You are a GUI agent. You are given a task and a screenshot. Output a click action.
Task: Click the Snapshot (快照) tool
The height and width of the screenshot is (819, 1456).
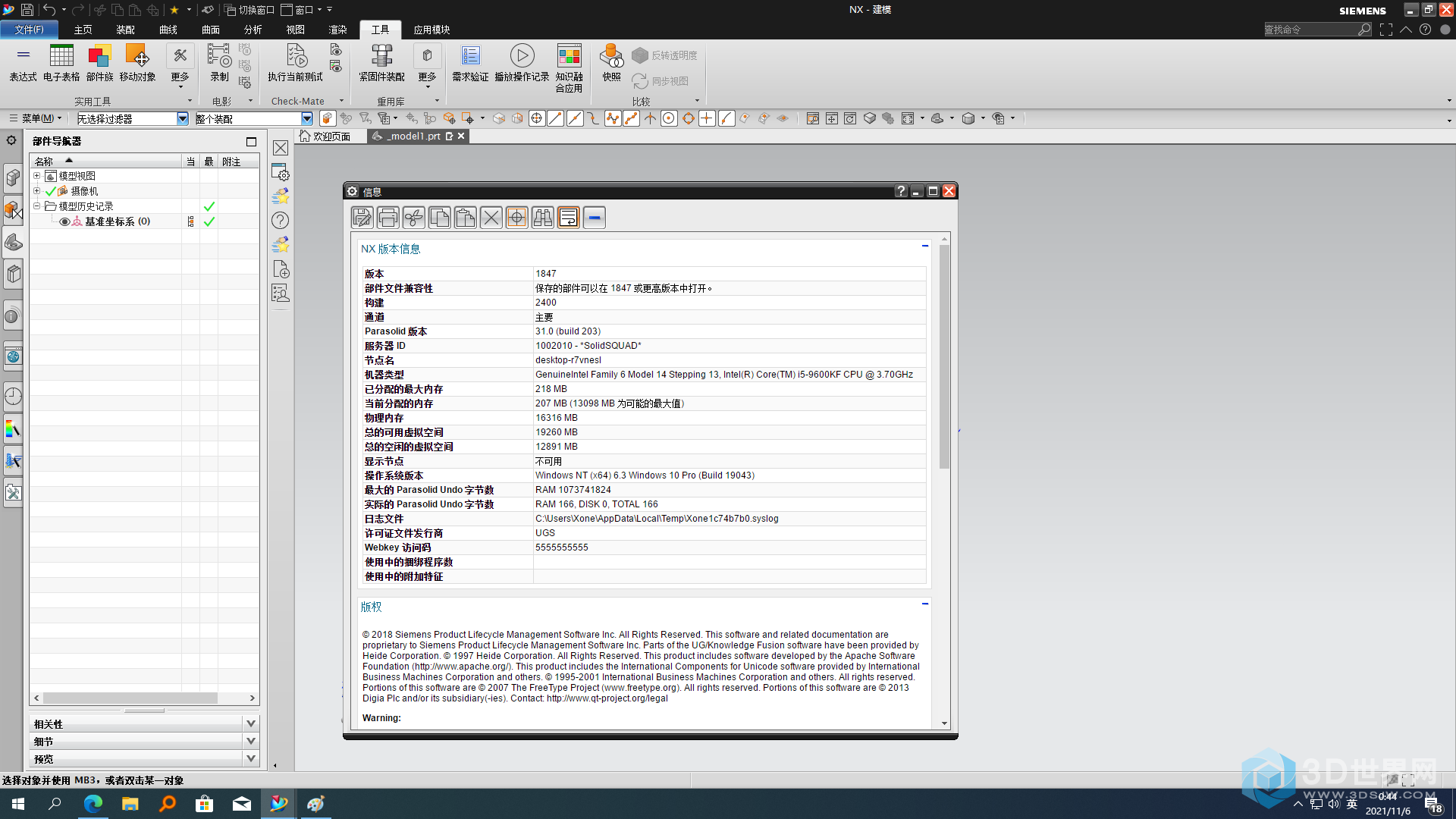coord(611,63)
